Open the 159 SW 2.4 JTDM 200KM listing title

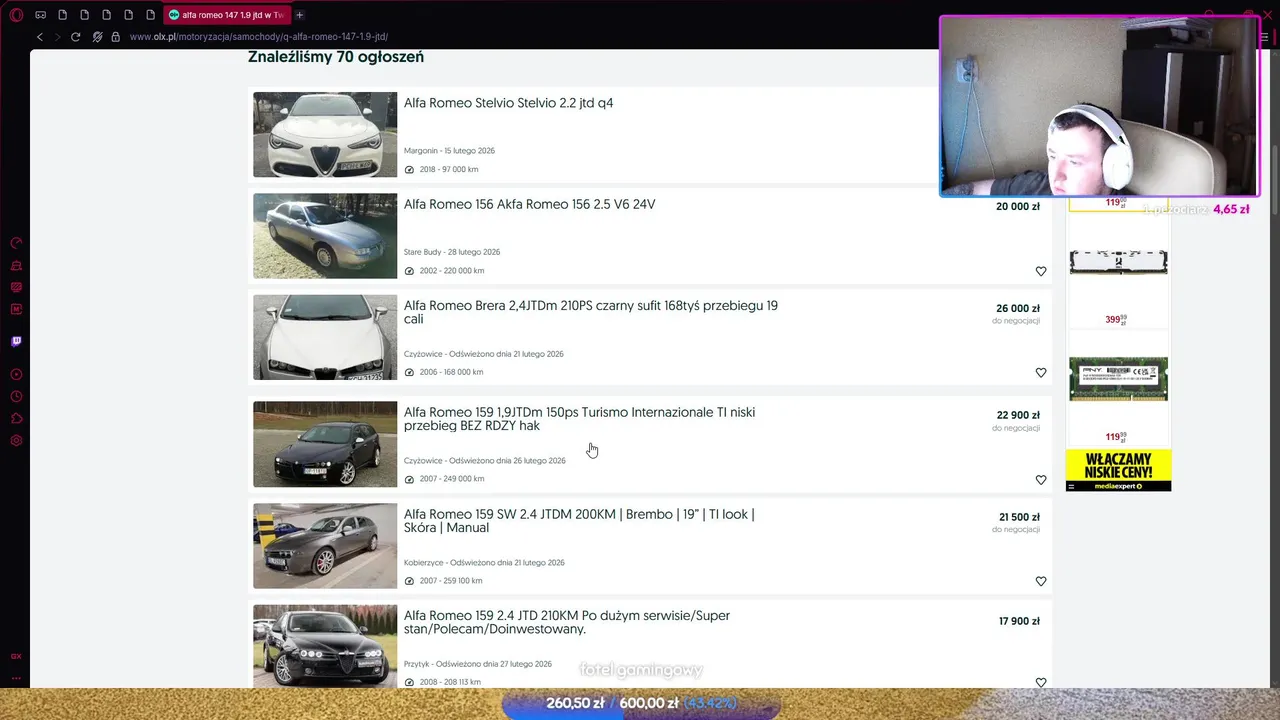pyautogui.click(x=579, y=521)
